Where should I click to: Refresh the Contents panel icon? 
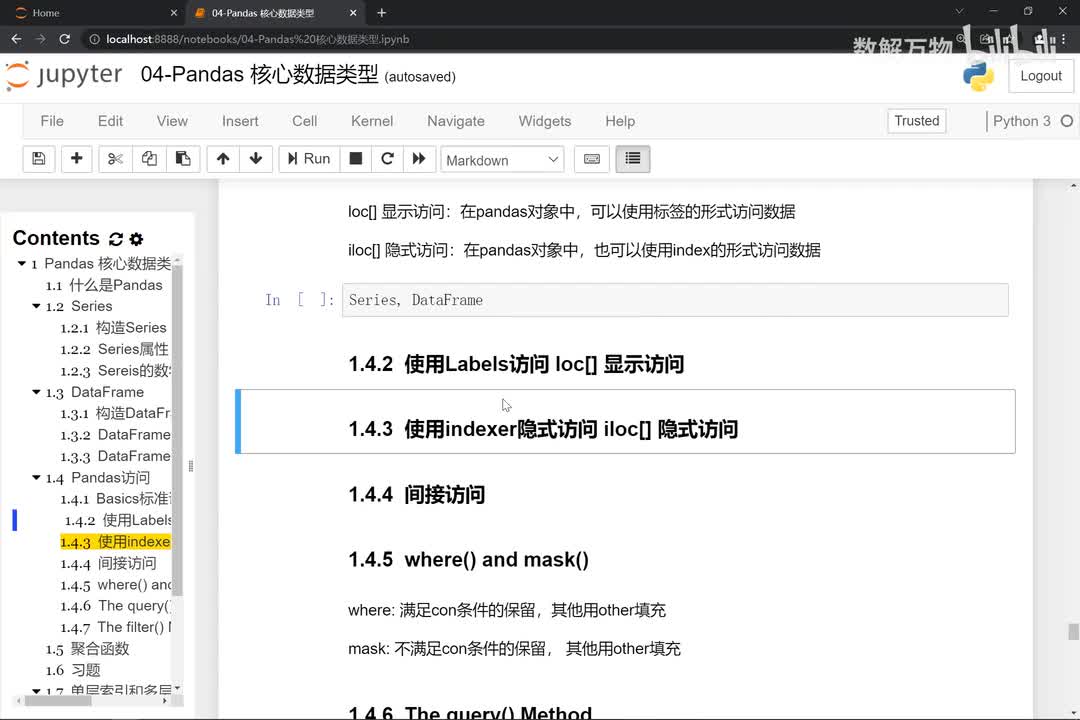coord(116,239)
